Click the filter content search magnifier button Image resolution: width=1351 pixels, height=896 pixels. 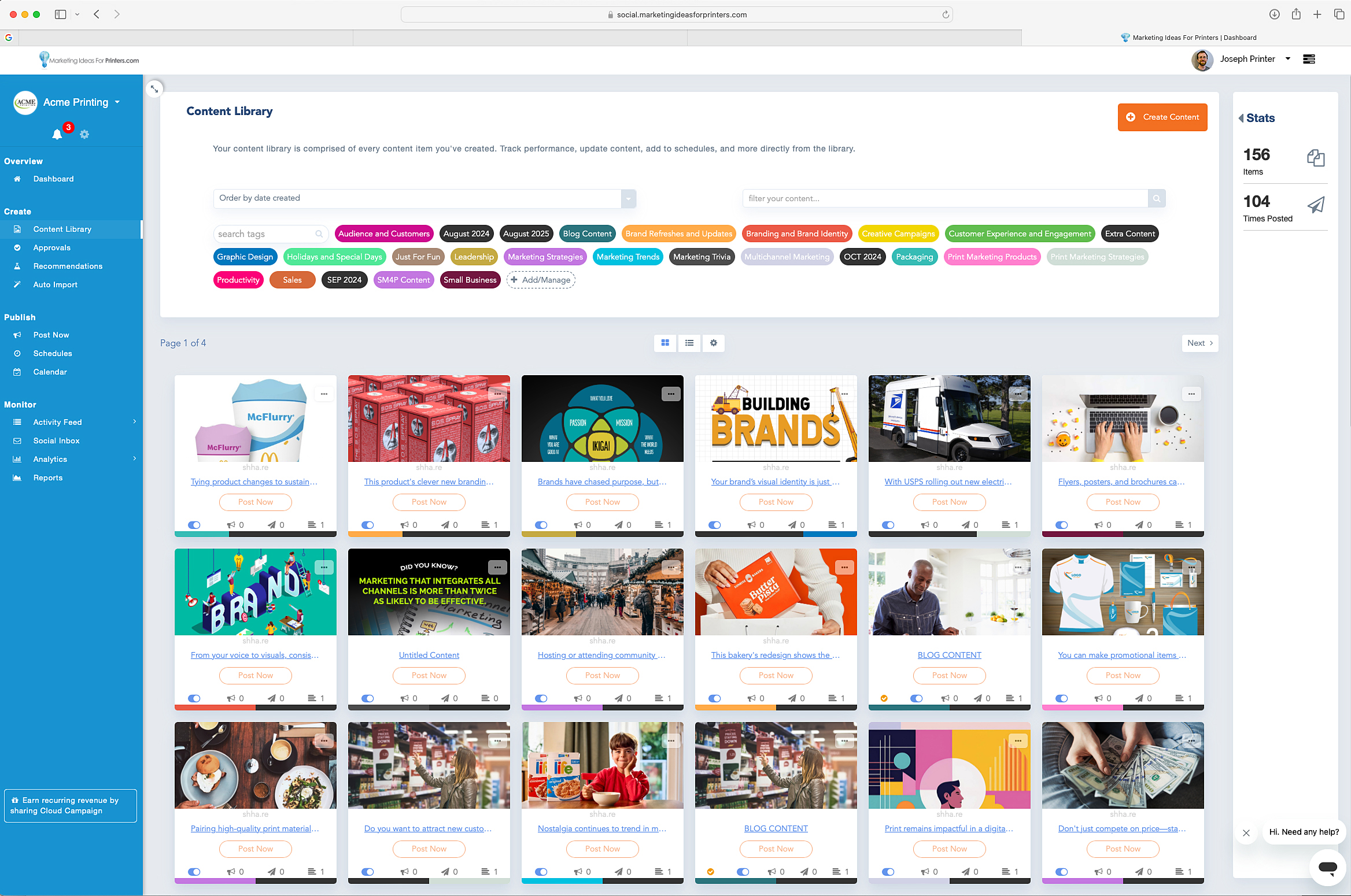(x=1156, y=198)
